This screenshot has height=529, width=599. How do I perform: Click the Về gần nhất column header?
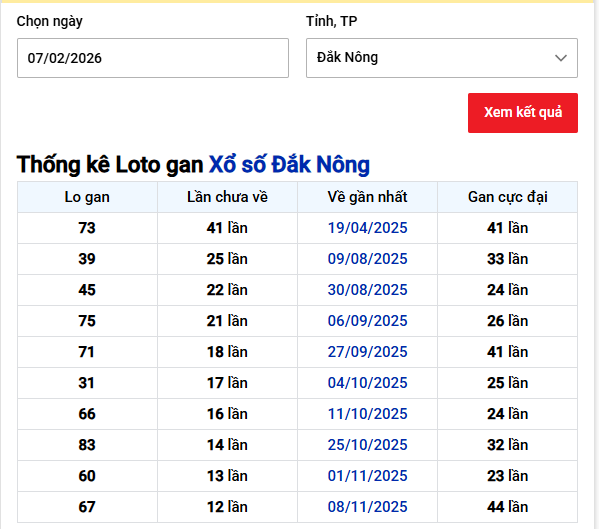point(367,197)
